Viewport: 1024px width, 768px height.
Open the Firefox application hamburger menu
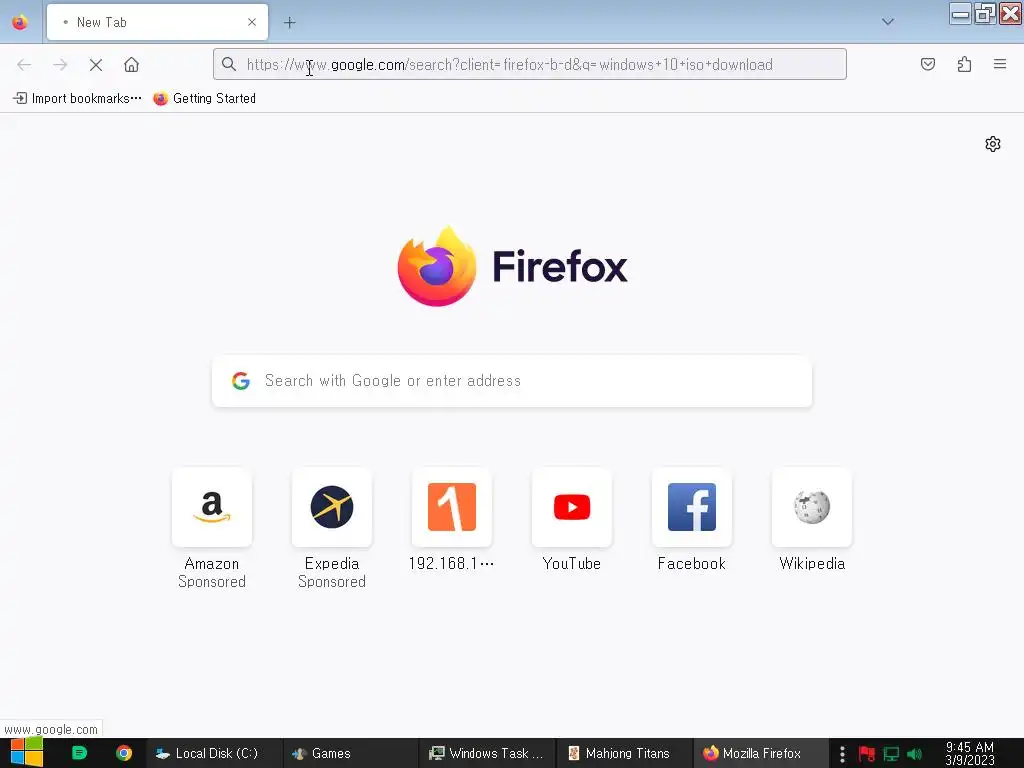click(1000, 64)
